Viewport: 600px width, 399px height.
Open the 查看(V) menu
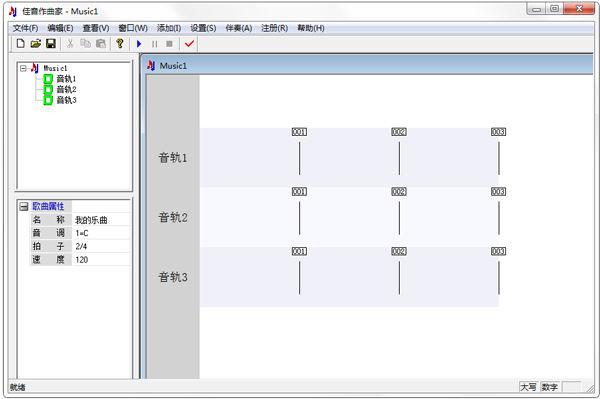click(x=96, y=28)
